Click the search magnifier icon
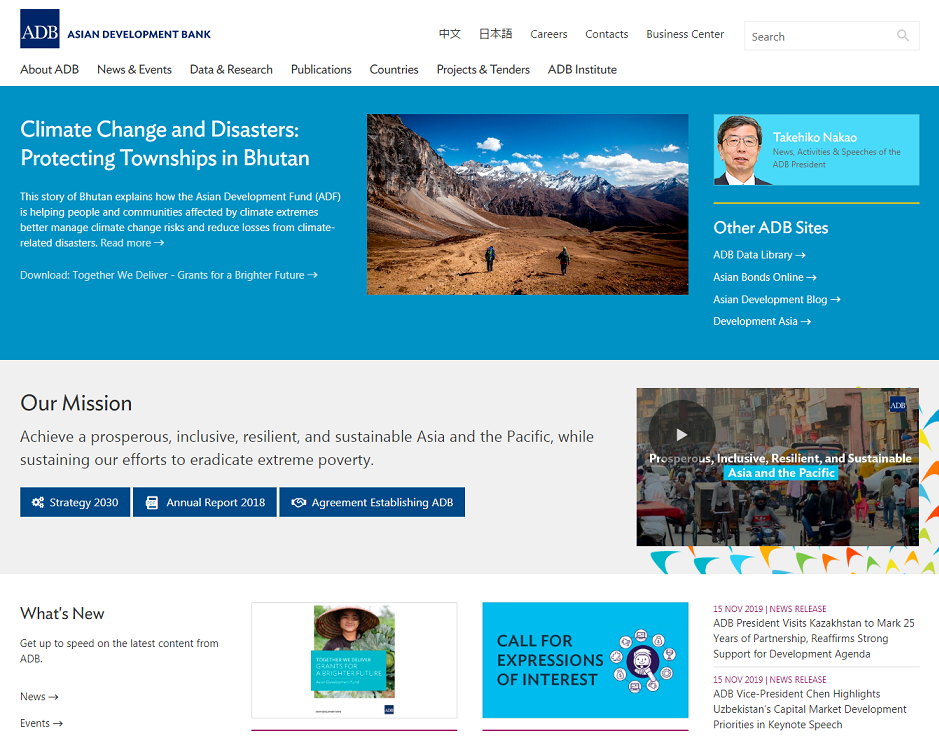This screenshot has height=737, width=939. (902, 36)
